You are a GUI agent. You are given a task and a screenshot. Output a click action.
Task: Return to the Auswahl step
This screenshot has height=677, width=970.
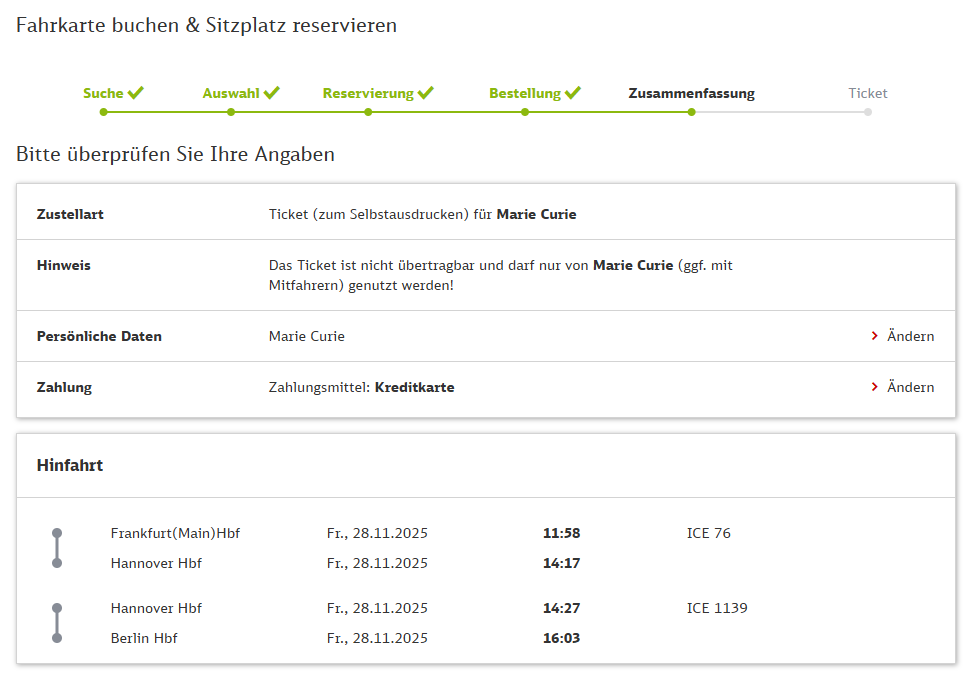coord(231,93)
